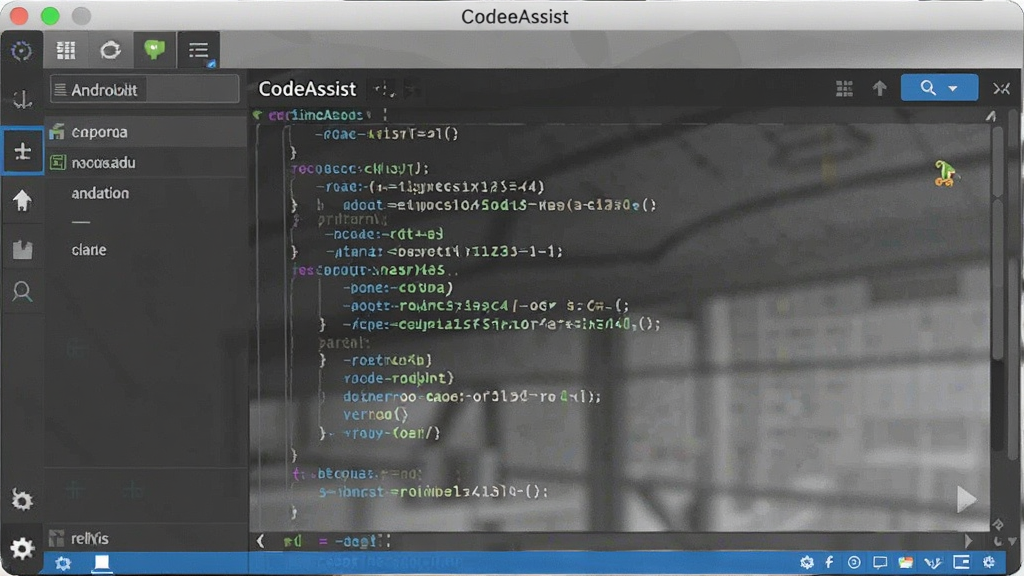Collapse the top code block with green arrow
1024x576 pixels.
(257, 115)
